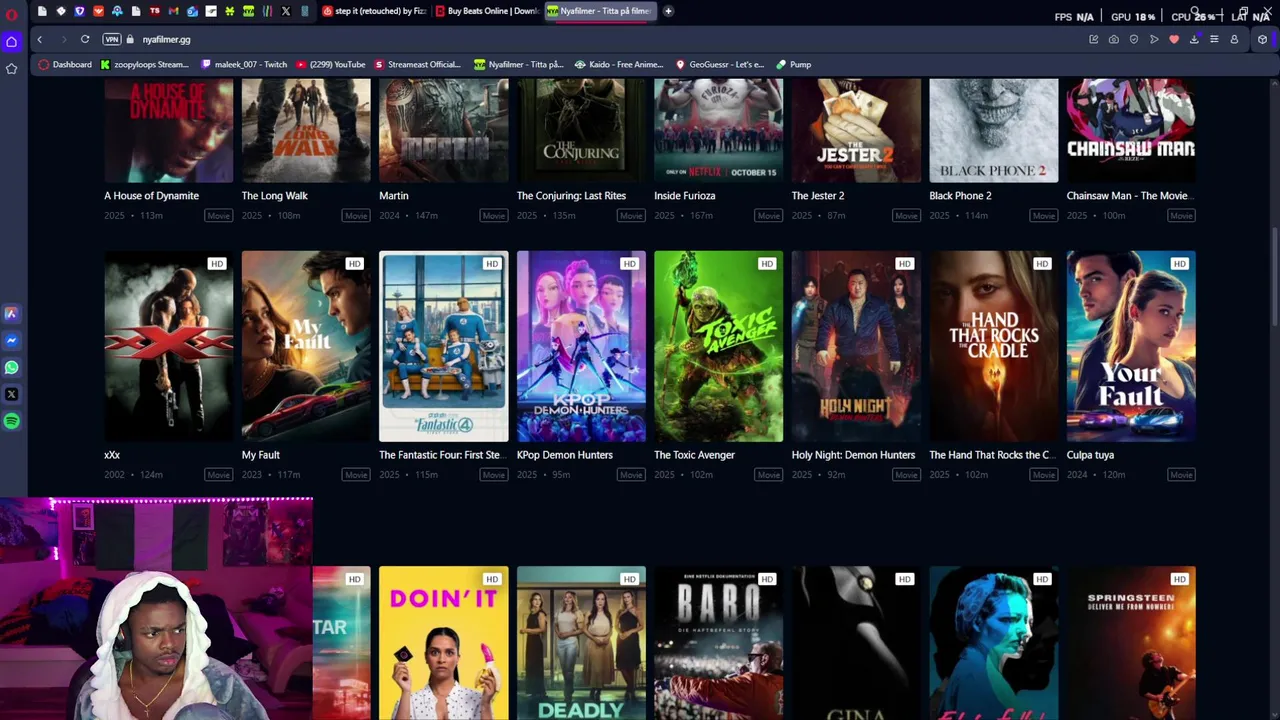Go back to previous page
1280x720 pixels.
point(40,39)
